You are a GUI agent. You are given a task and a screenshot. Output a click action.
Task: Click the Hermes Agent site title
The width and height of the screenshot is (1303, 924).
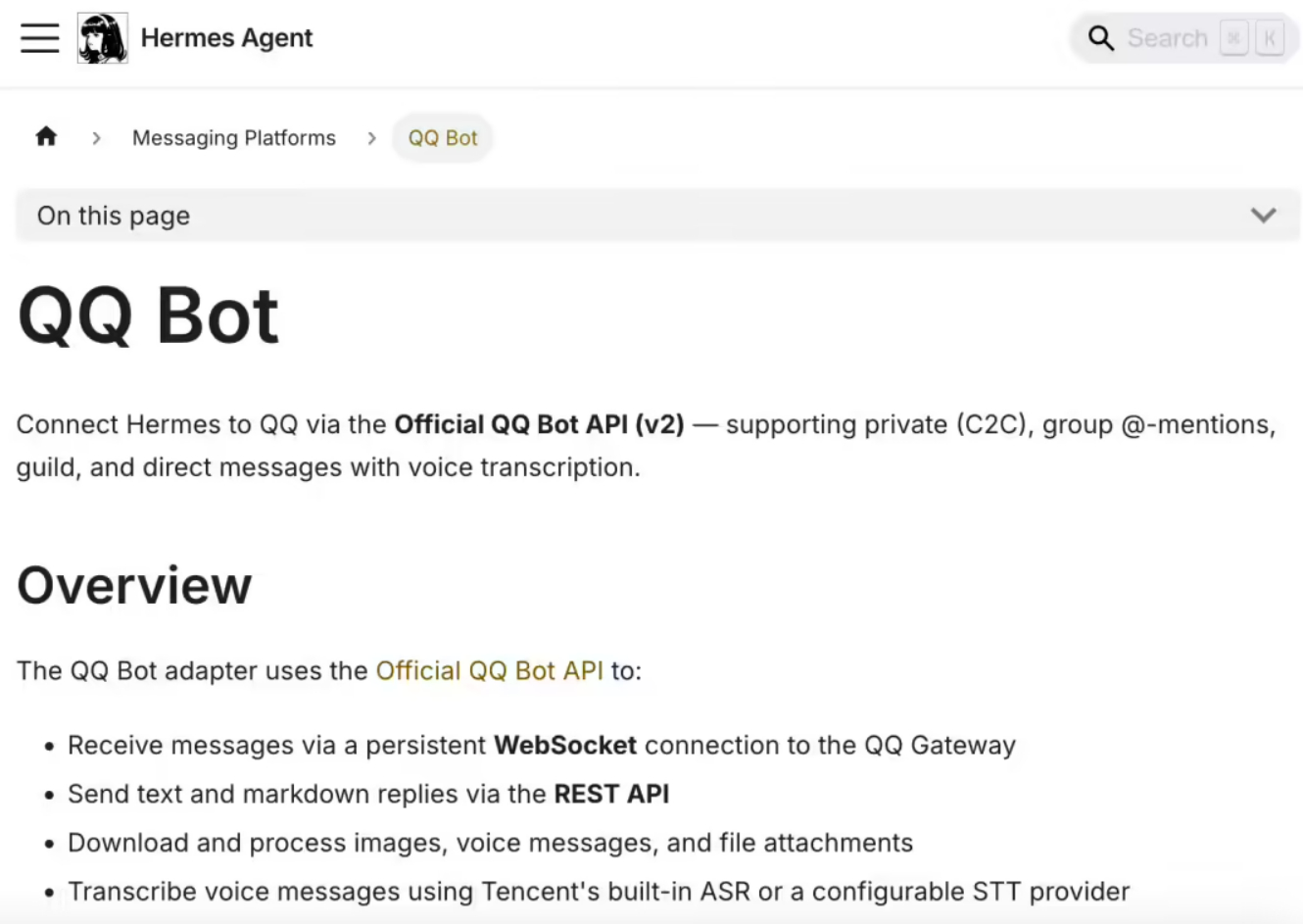(226, 38)
